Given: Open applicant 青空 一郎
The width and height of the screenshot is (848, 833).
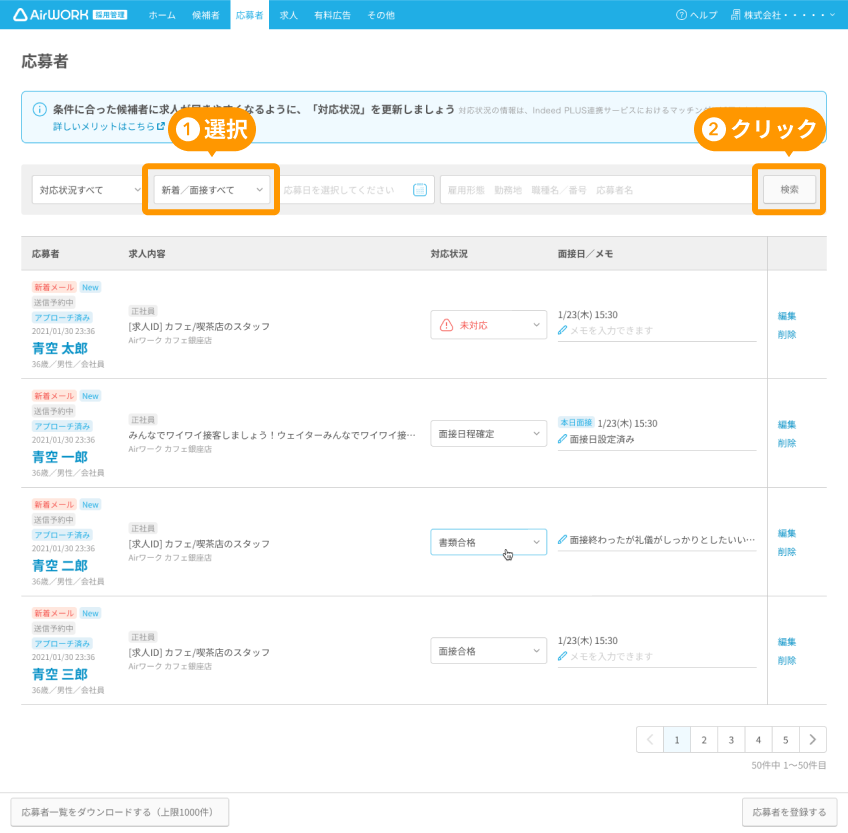Looking at the screenshot, I should [59, 457].
